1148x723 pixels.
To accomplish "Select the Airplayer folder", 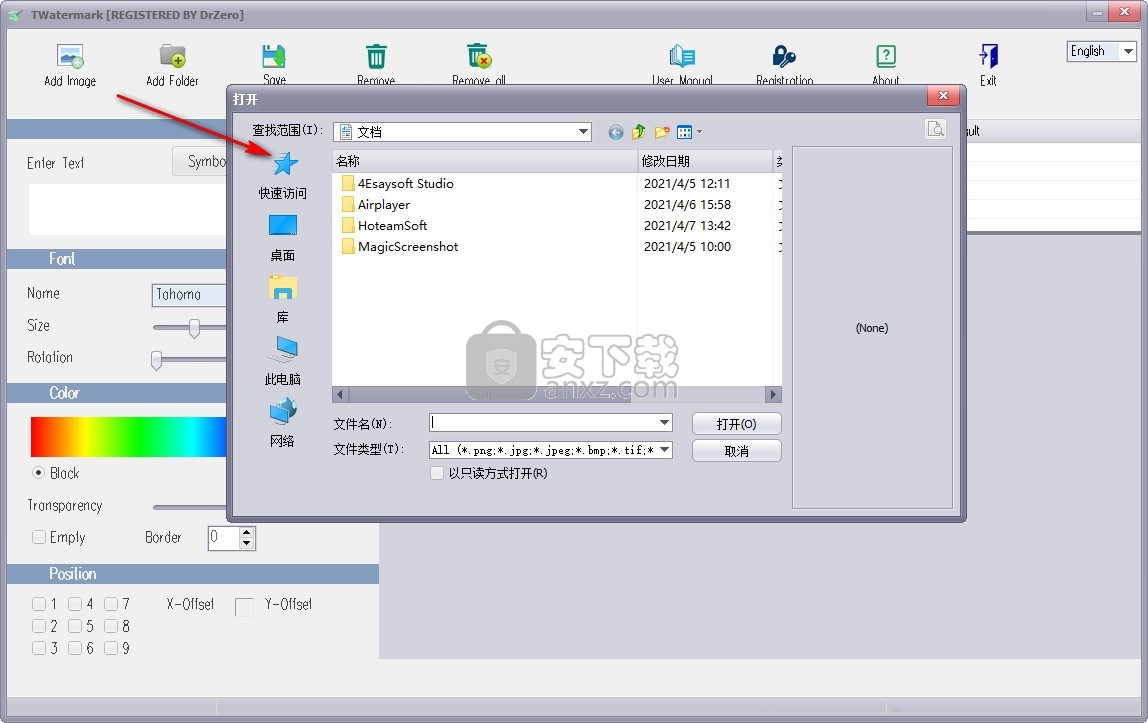I will tap(376, 205).
